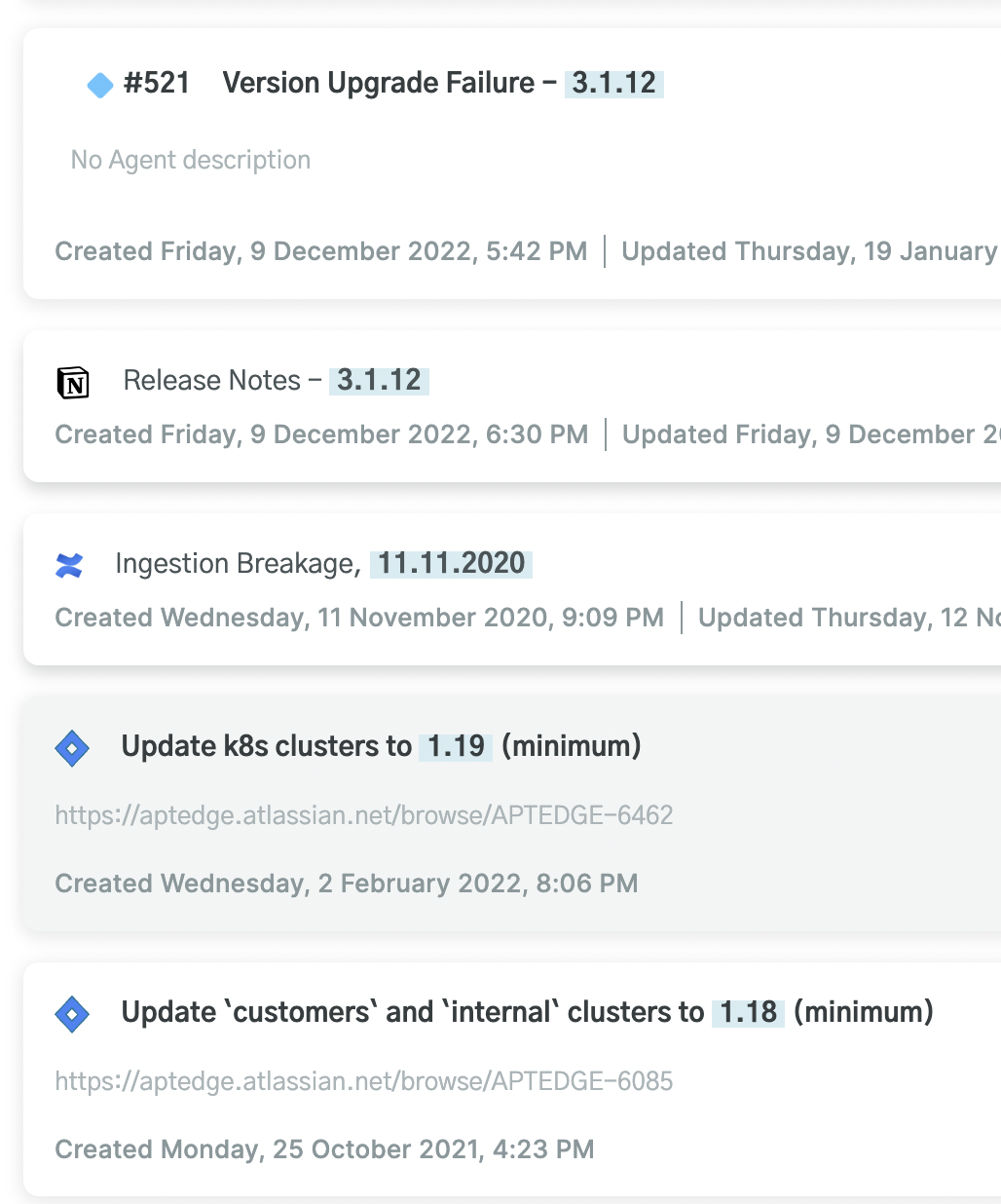Open the Notion icon on Release Notes card

(73, 382)
